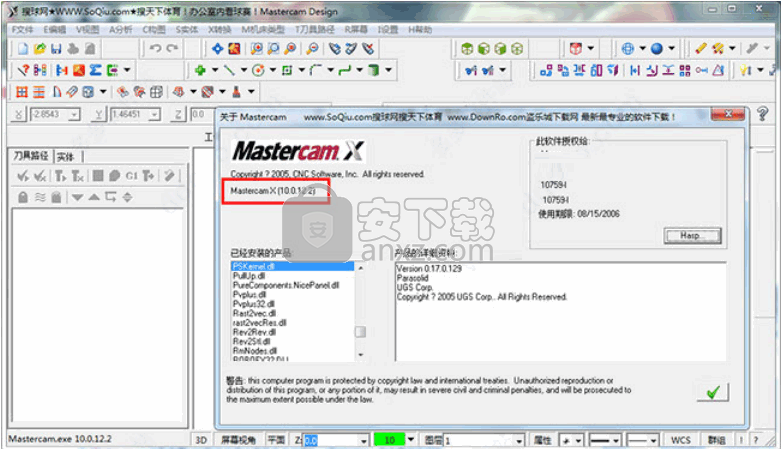Click the Zoom Window magnifier icon
This screenshot has height=449, width=781.
tap(257, 48)
